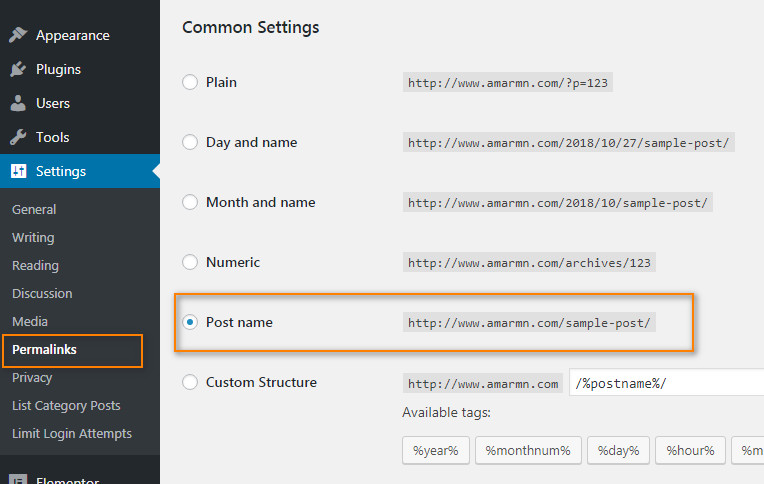Click the archives/123 example URL
The image size is (764, 484).
coord(529,262)
